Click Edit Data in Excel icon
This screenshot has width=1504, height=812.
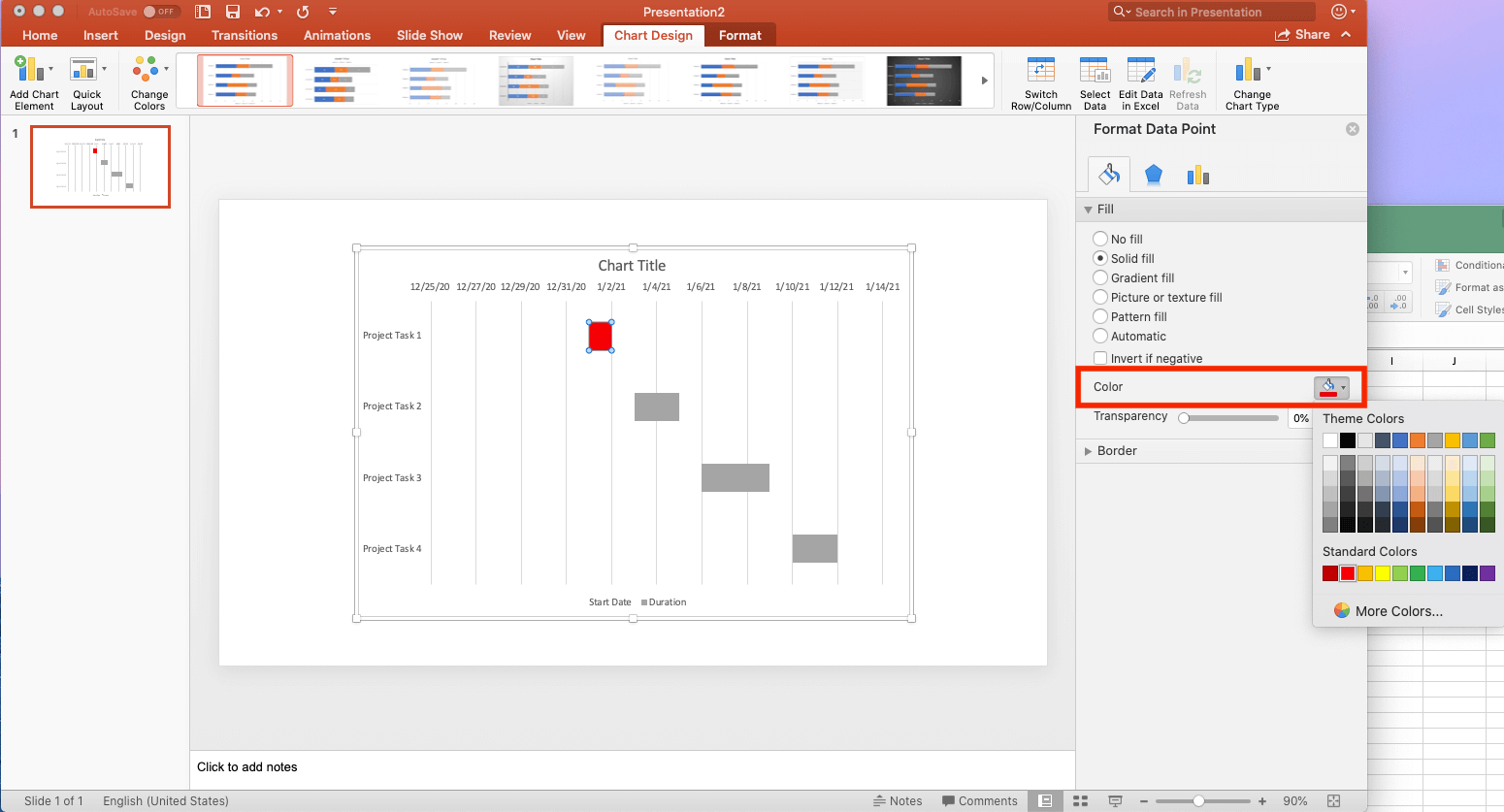(x=1140, y=73)
